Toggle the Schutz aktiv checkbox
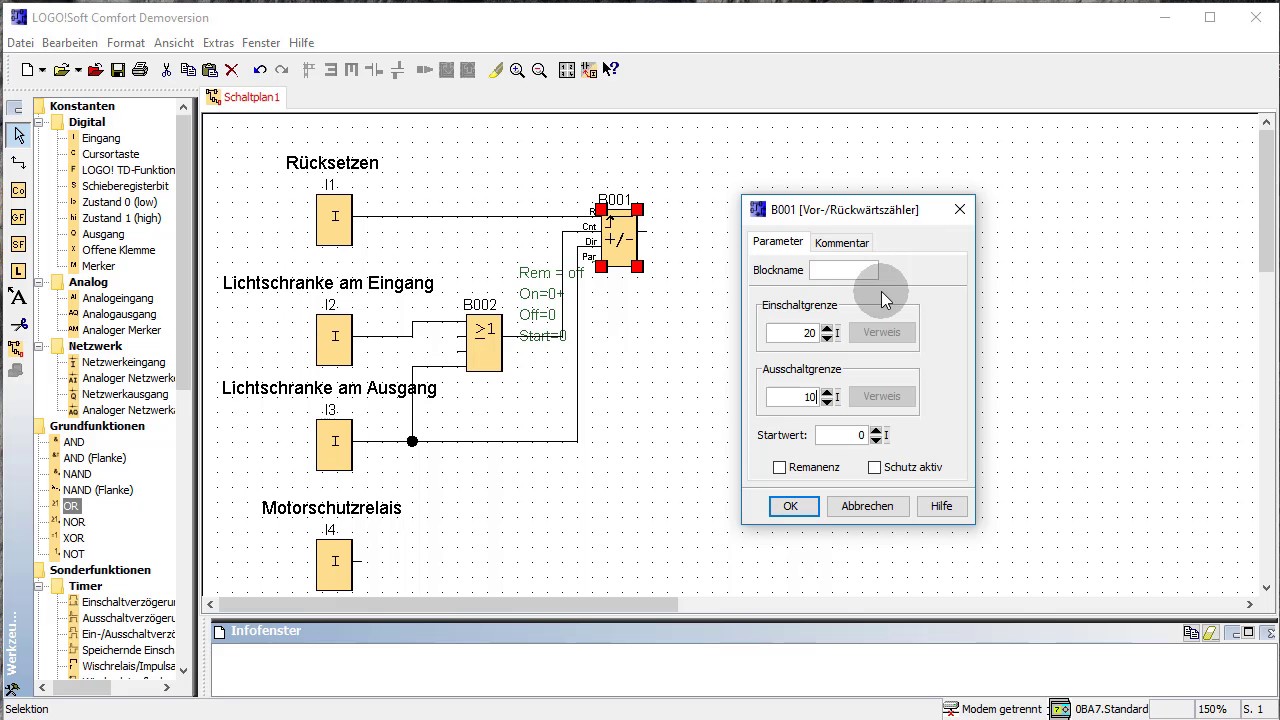This screenshot has width=1280, height=720. click(874, 467)
